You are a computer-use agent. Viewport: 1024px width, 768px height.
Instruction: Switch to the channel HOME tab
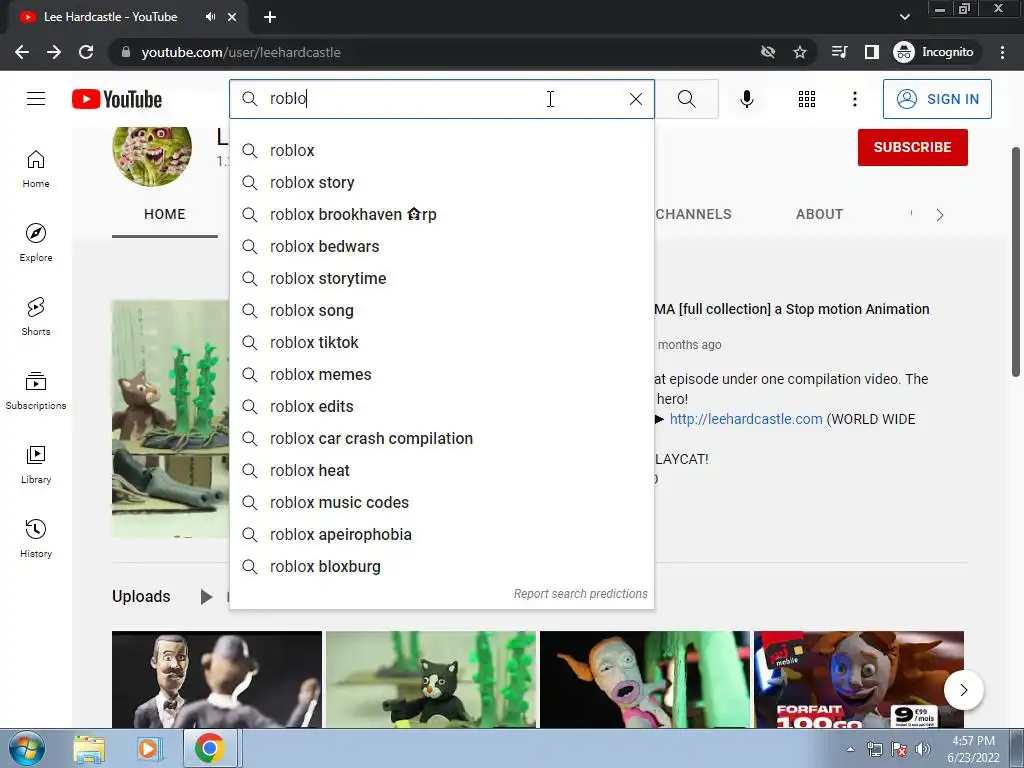(165, 214)
